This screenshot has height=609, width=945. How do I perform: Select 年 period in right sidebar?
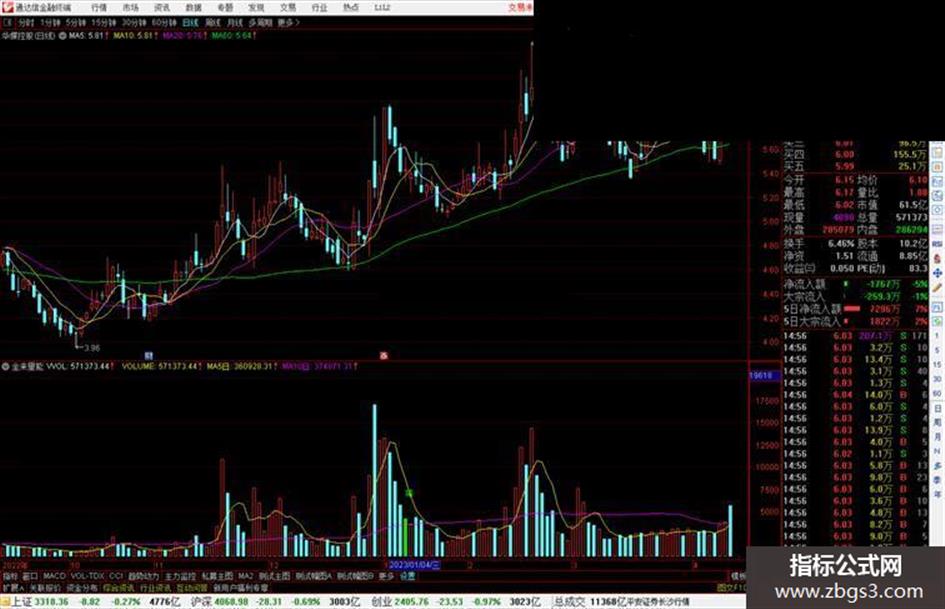tap(938, 494)
